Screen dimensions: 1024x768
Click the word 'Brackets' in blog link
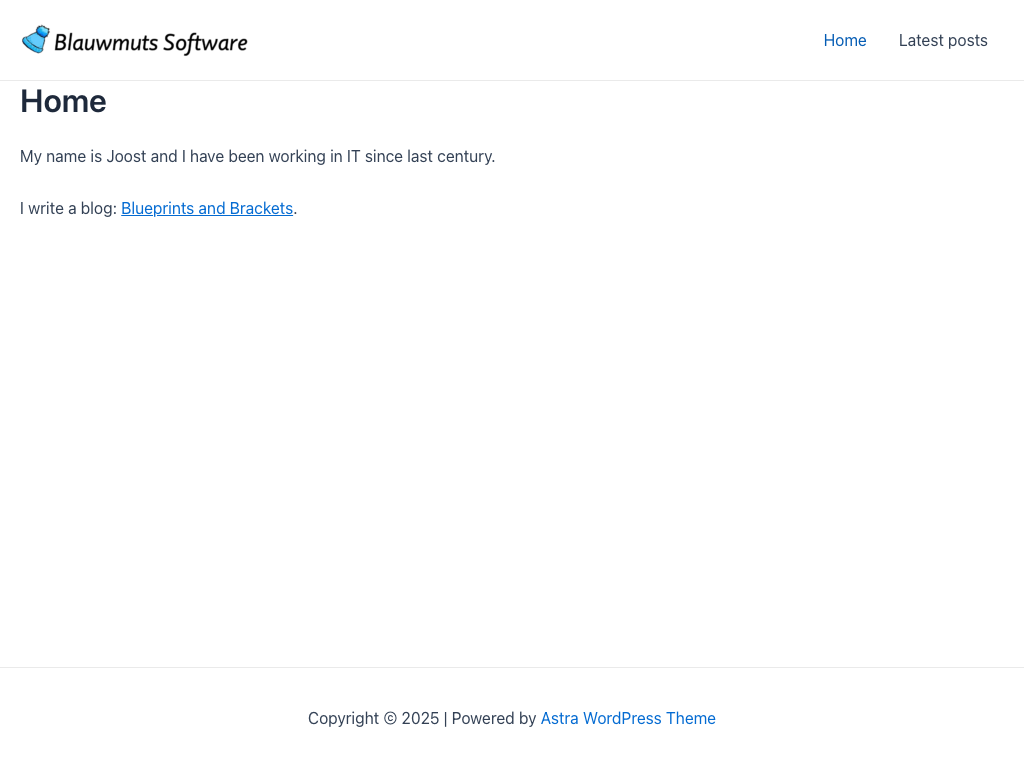261,208
